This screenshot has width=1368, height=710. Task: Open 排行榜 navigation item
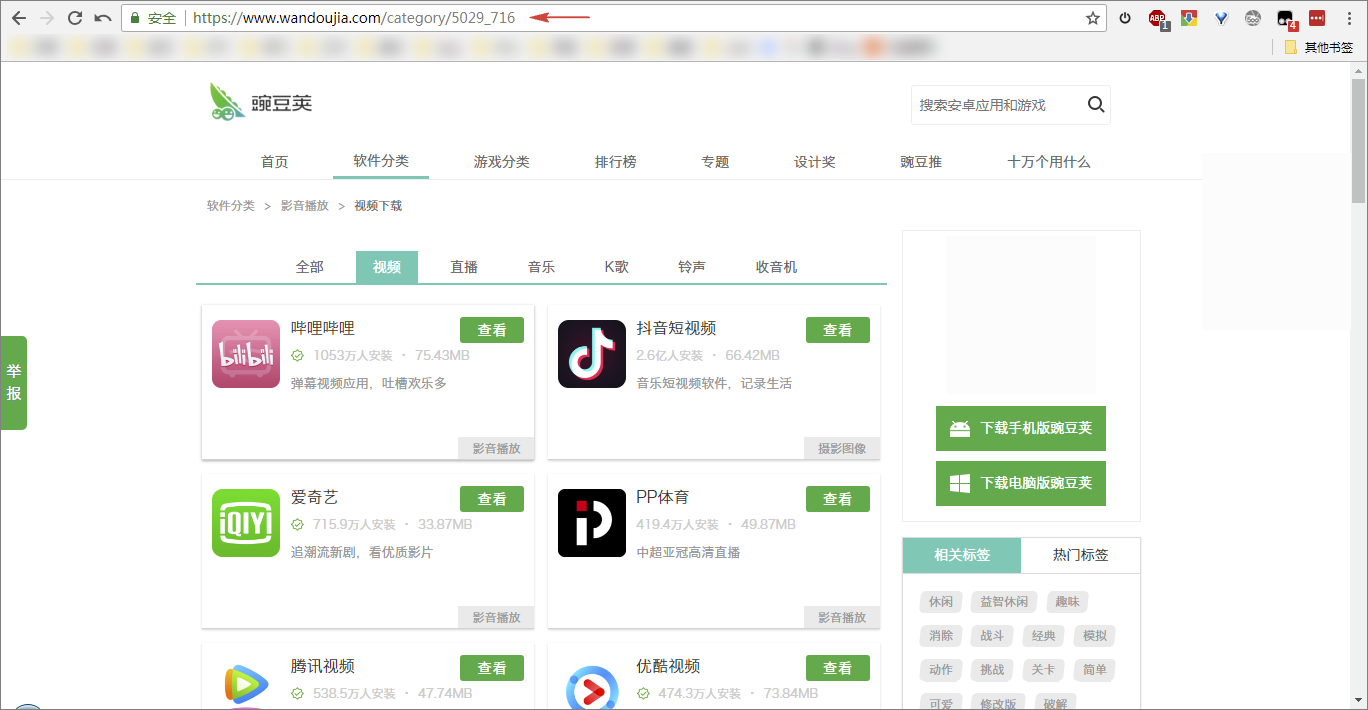point(616,162)
